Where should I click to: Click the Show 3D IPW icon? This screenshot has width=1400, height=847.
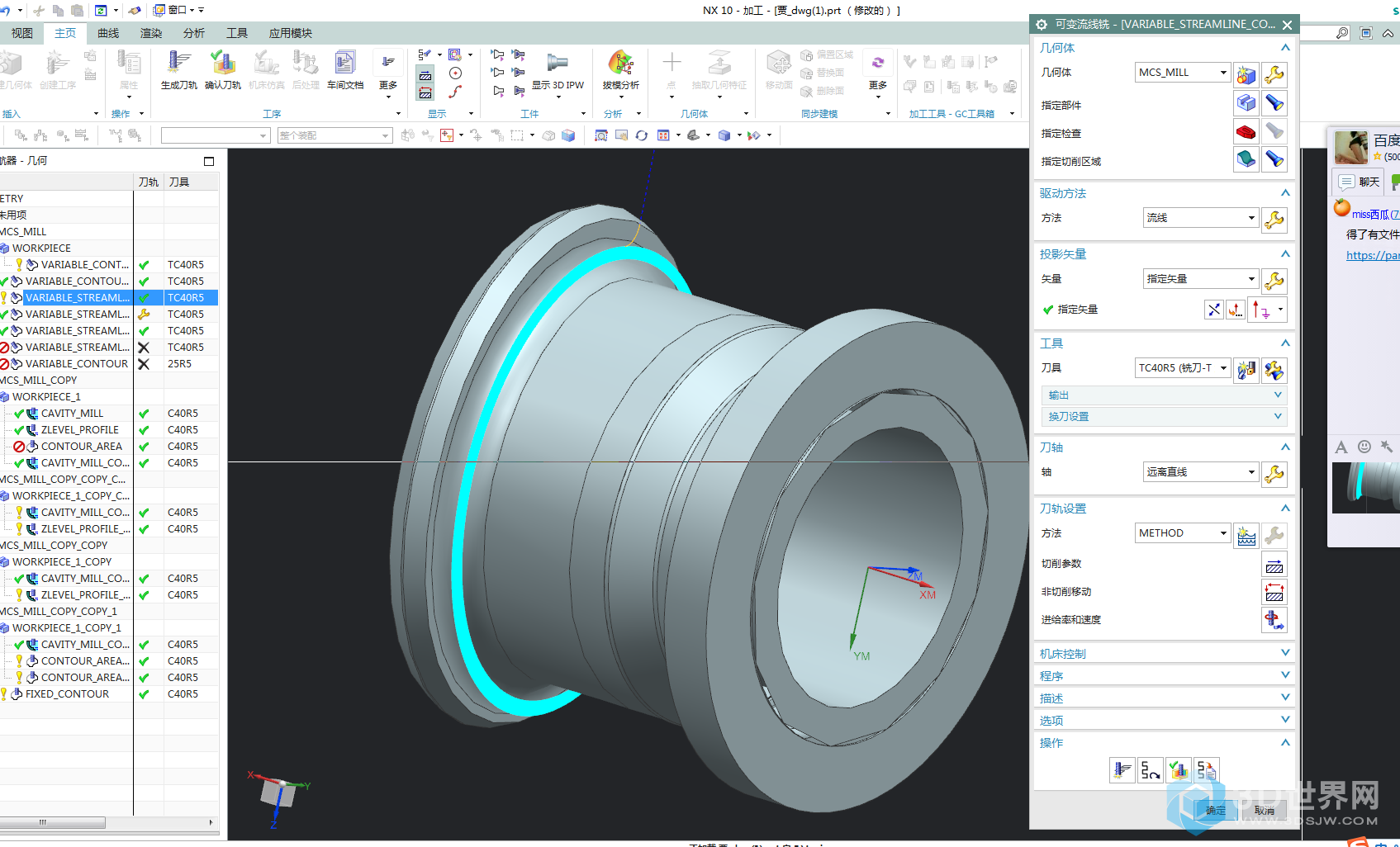click(x=558, y=69)
